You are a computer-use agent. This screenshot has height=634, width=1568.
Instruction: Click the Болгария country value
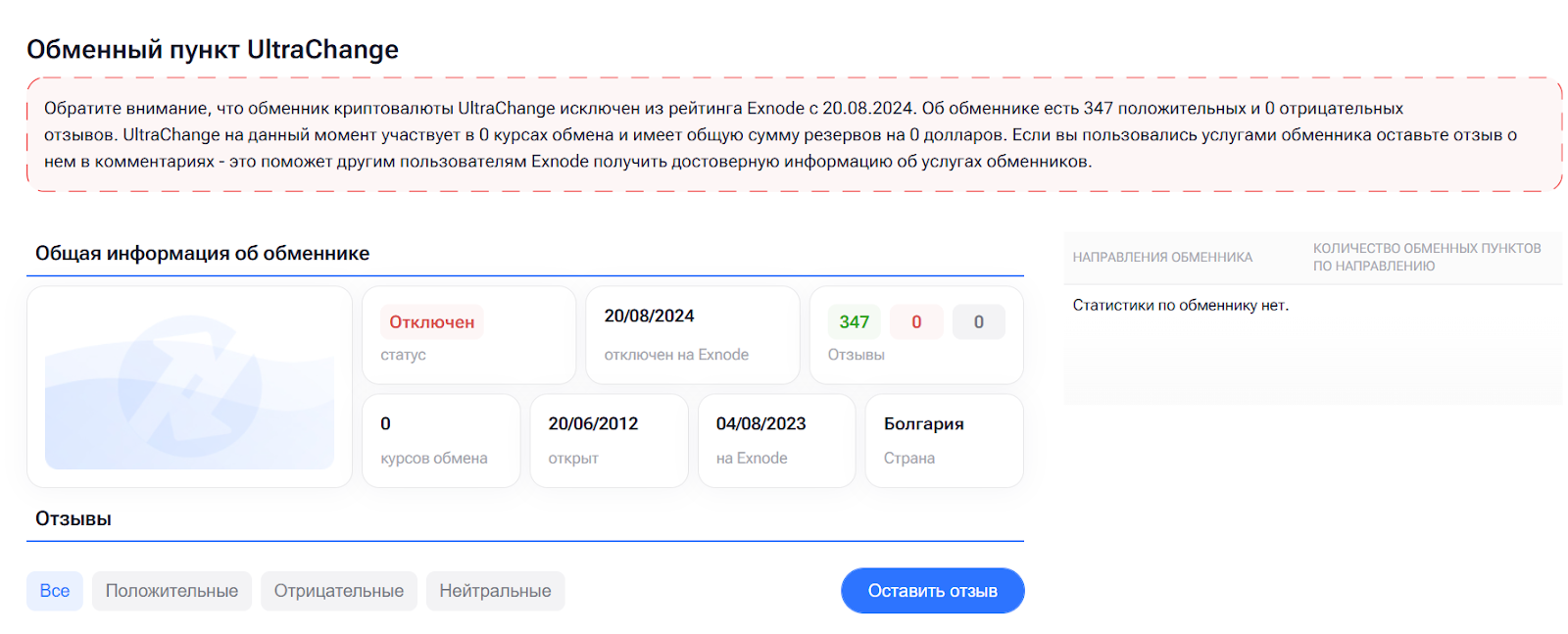pyautogui.click(x=924, y=424)
